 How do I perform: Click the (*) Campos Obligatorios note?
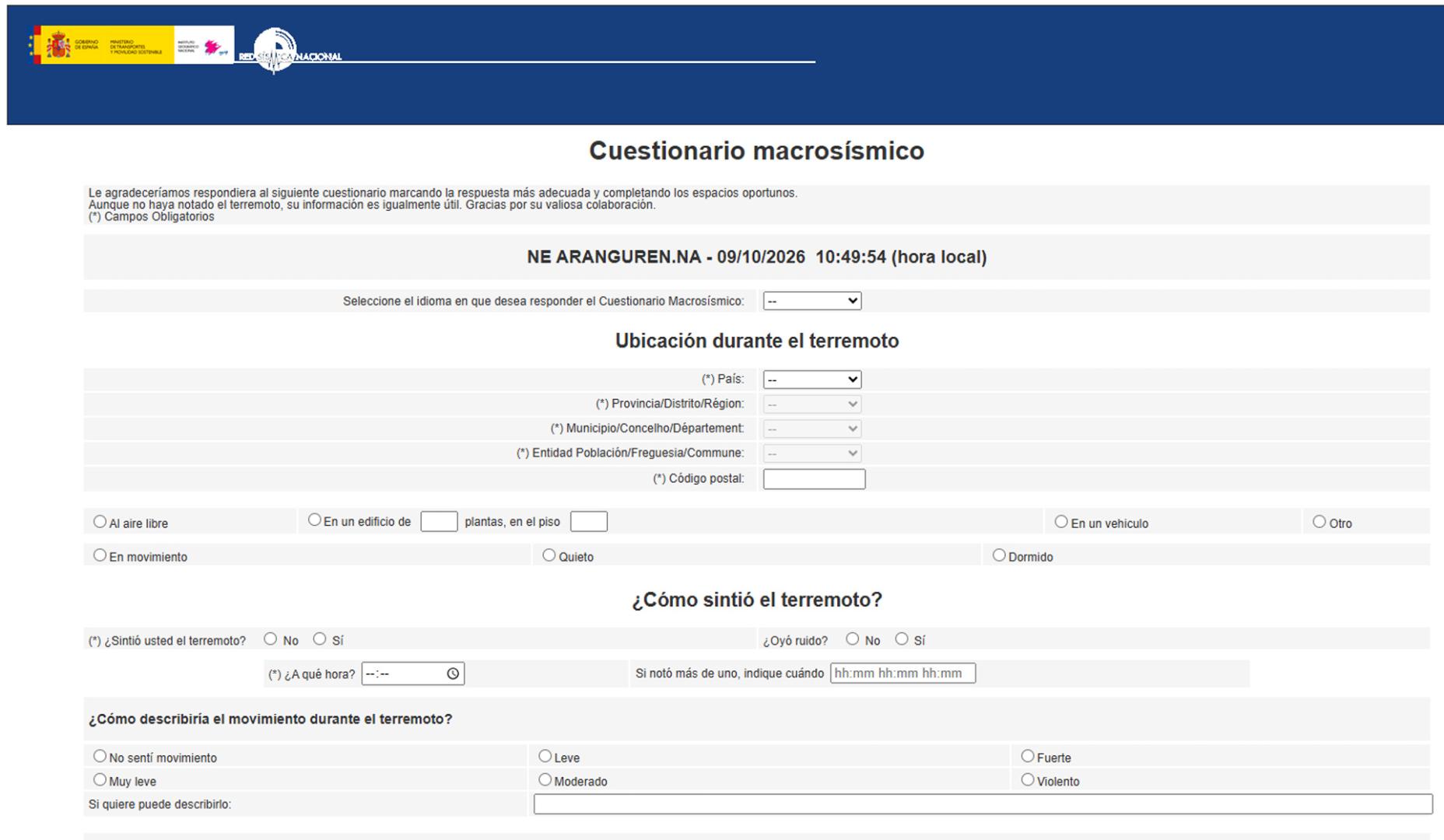pos(151,217)
